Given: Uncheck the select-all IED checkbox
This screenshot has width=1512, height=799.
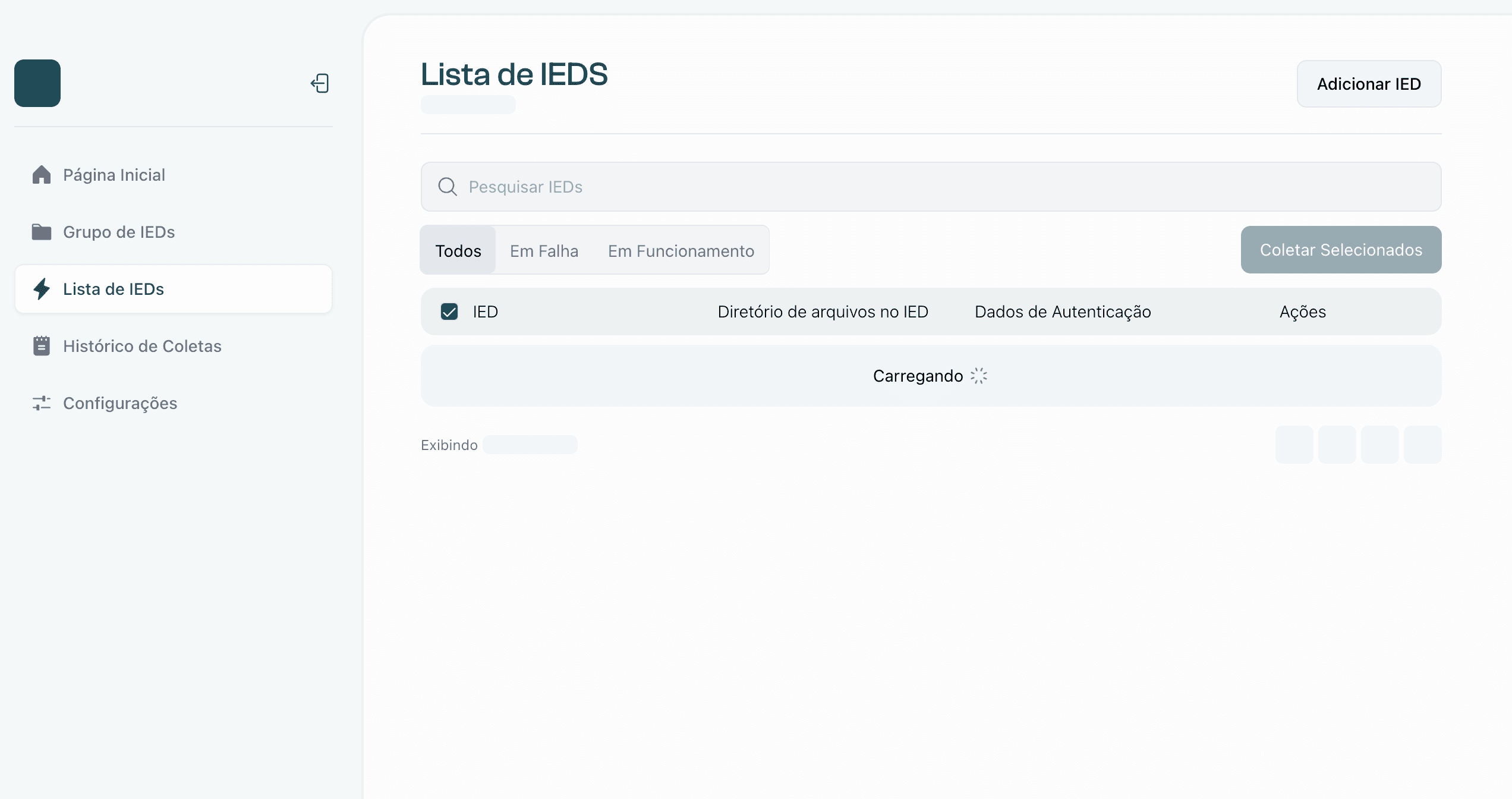Looking at the screenshot, I should tap(449, 312).
